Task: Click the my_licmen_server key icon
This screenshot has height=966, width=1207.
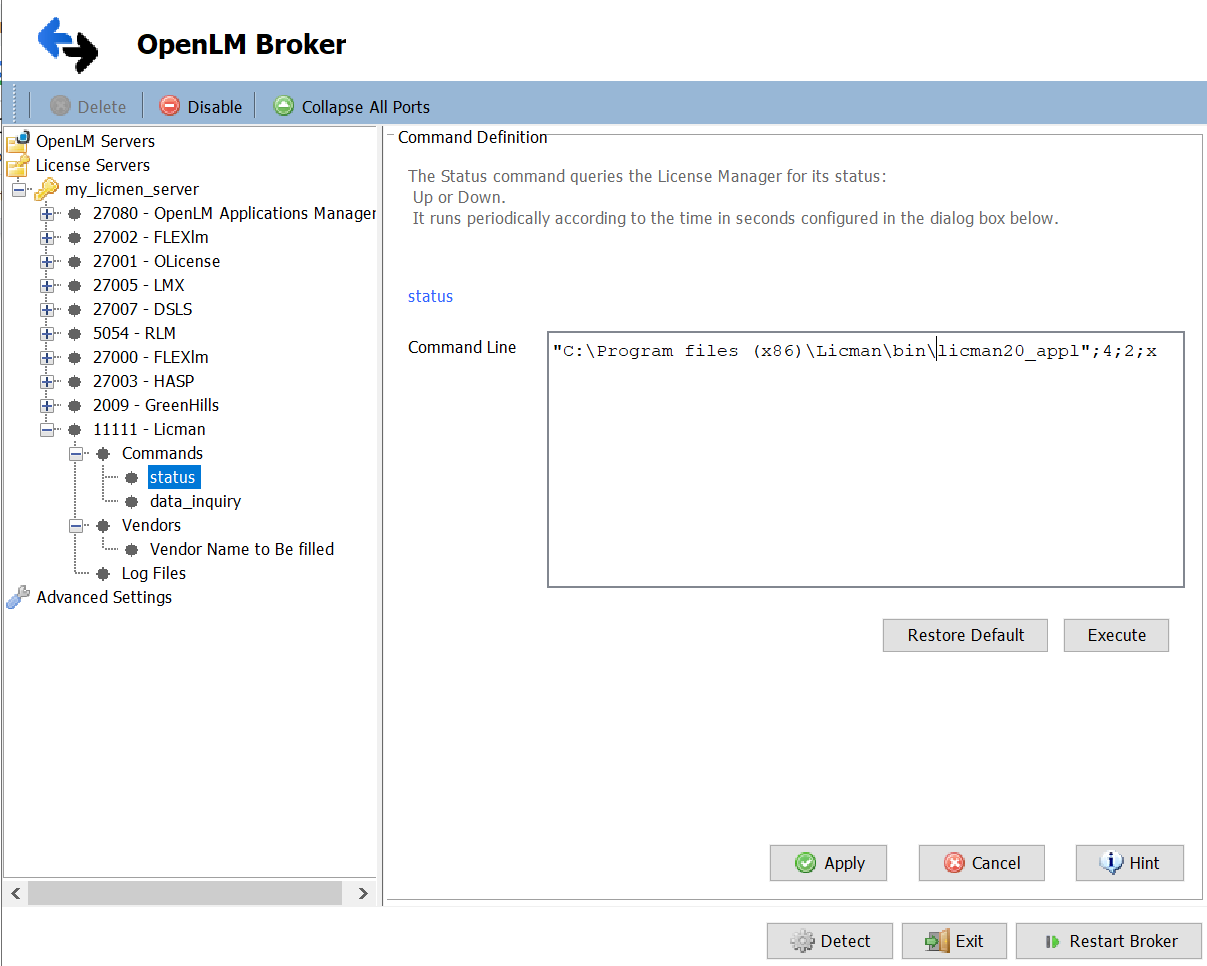Action: pos(46,190)
